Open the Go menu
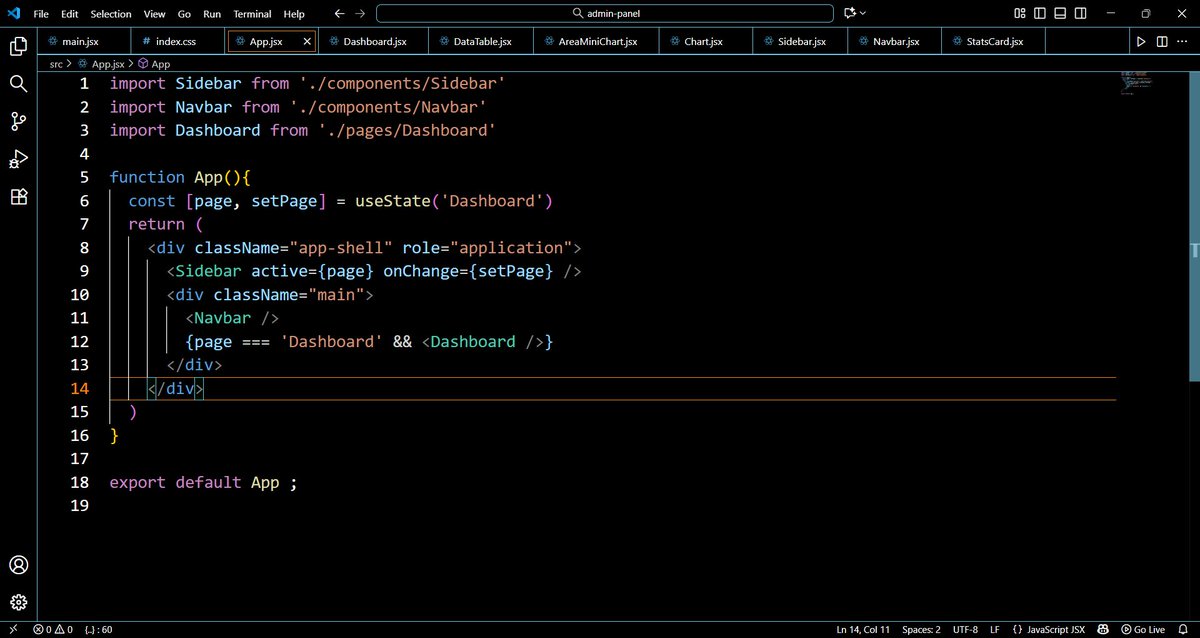The image size is (1200, 638). click(x=184, y=14)
